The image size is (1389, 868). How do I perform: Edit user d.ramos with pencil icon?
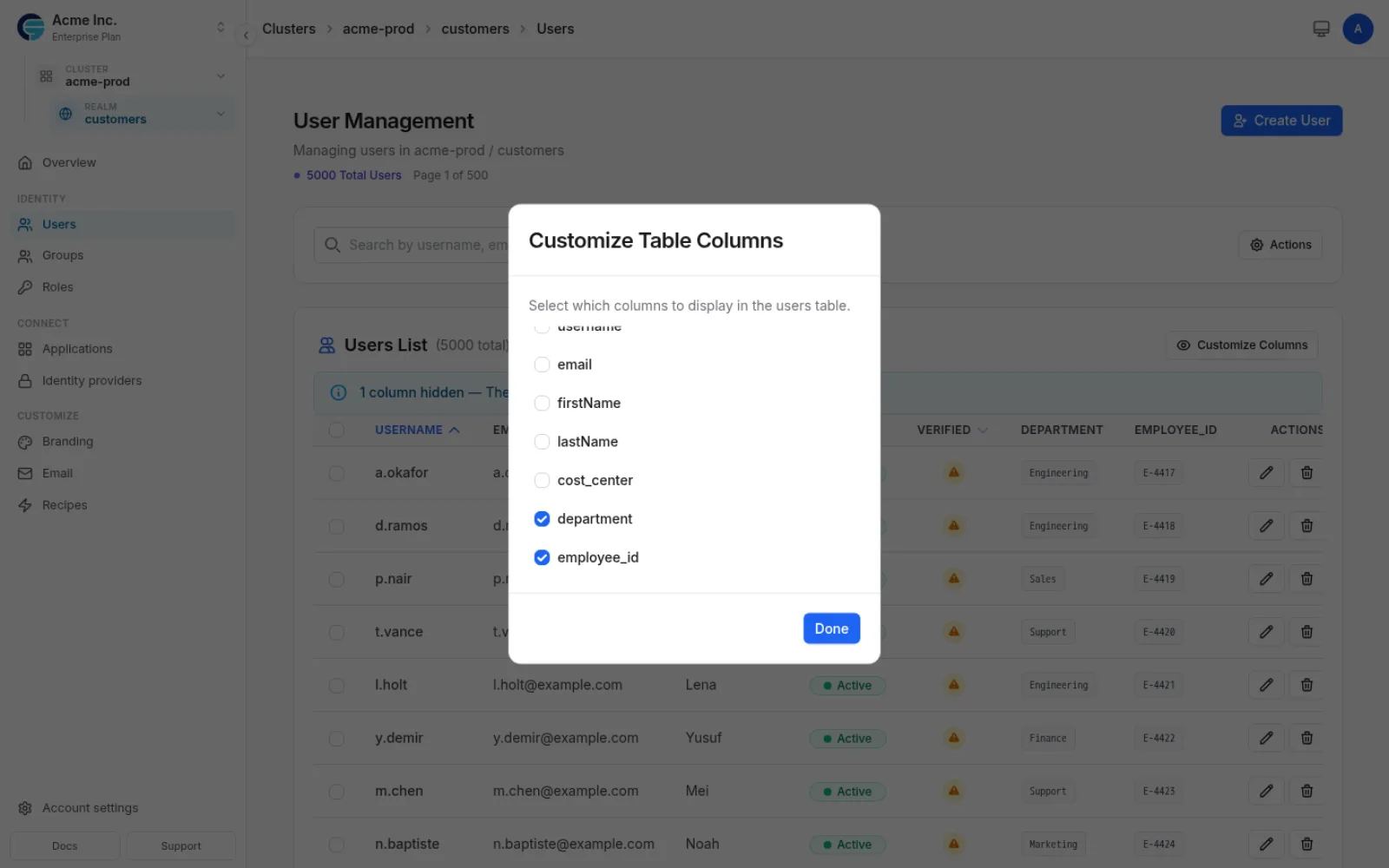[x=1266, y=526]
